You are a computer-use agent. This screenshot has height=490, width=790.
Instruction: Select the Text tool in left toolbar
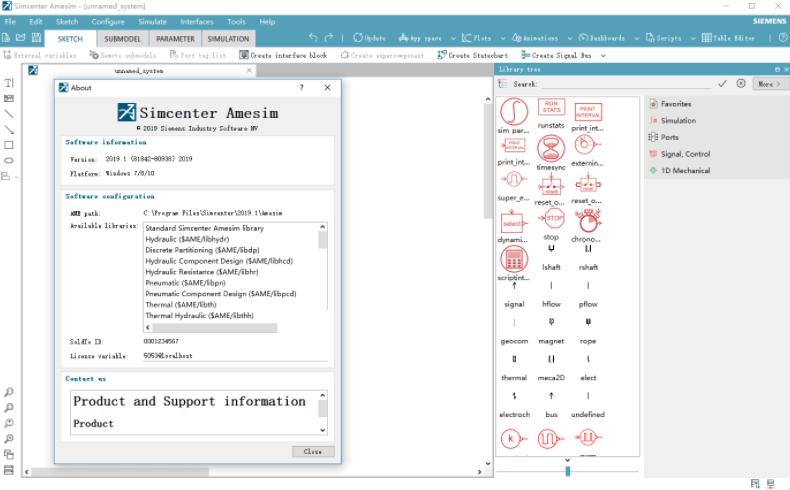[9, 83]
